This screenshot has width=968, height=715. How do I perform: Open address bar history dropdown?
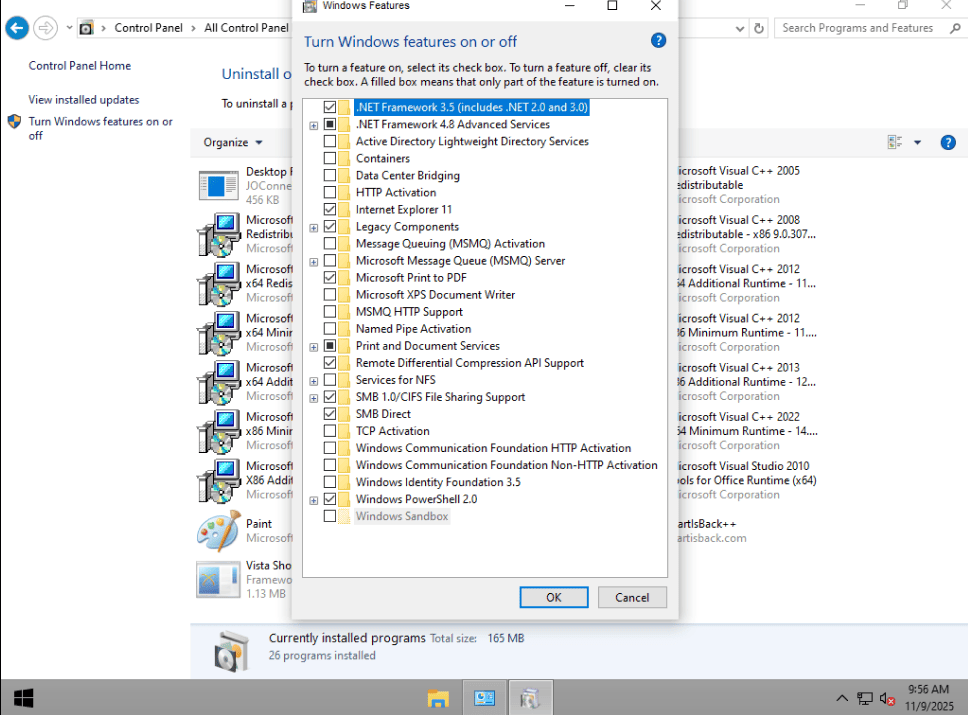740,28
